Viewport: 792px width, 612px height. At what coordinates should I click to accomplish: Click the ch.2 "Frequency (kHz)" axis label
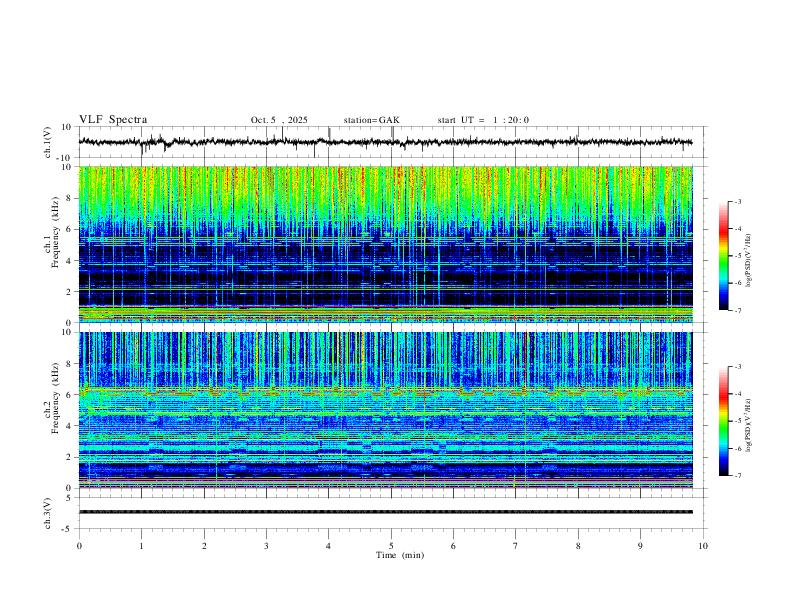click(55, 398)
